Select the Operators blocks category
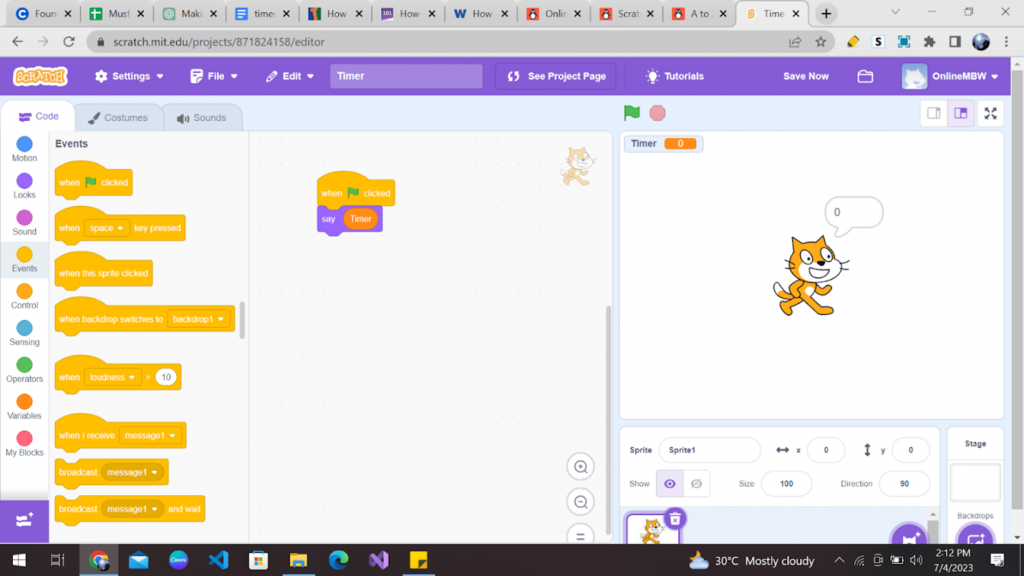1024x576 pixels. pos(23,369)
